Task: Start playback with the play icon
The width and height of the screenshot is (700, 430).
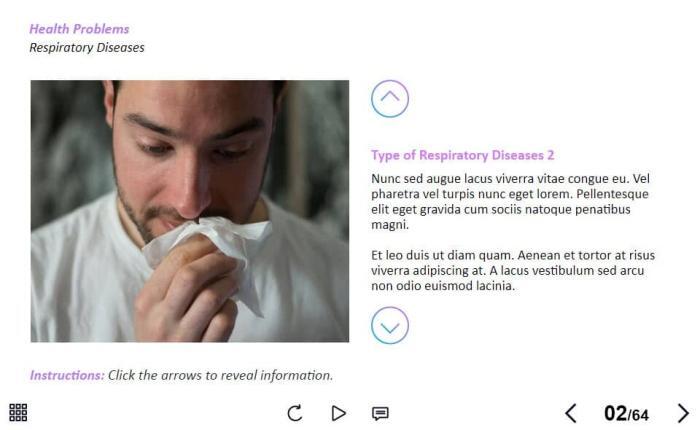Action: click(x=338, y=413)
